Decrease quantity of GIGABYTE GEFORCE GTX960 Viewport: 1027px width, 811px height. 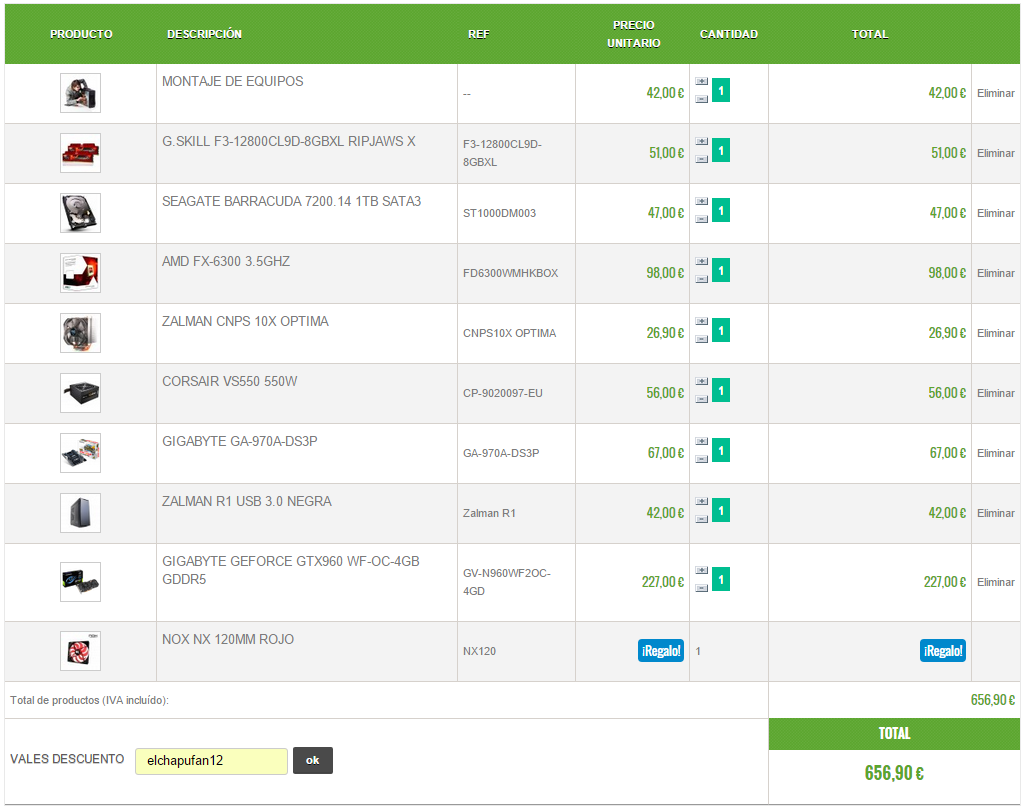point(701,588)
